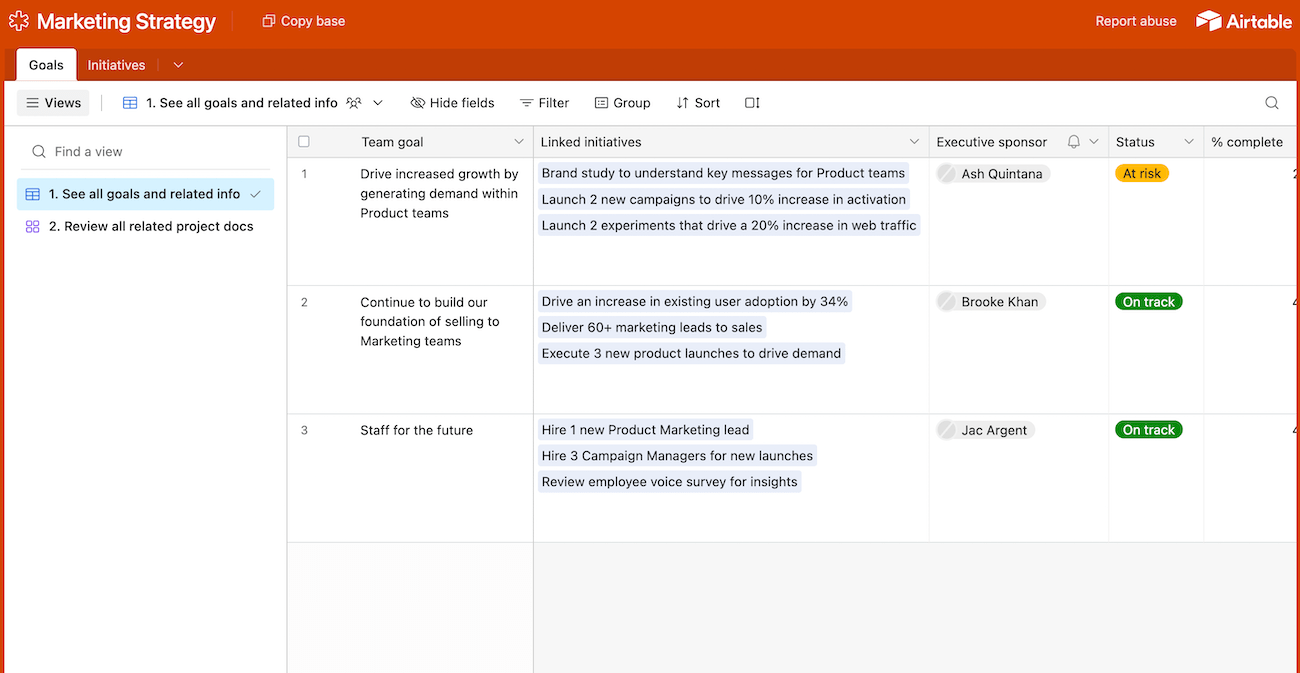Toggle the Views sidebar

pos(52,102)
